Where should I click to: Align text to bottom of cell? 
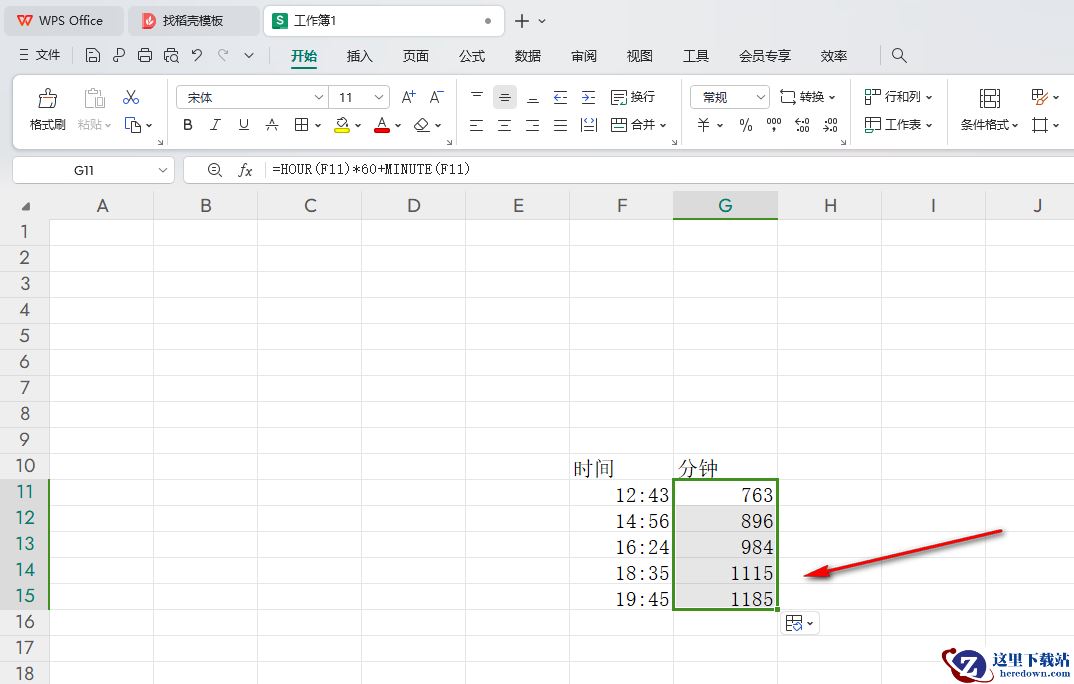click(532, 97)
